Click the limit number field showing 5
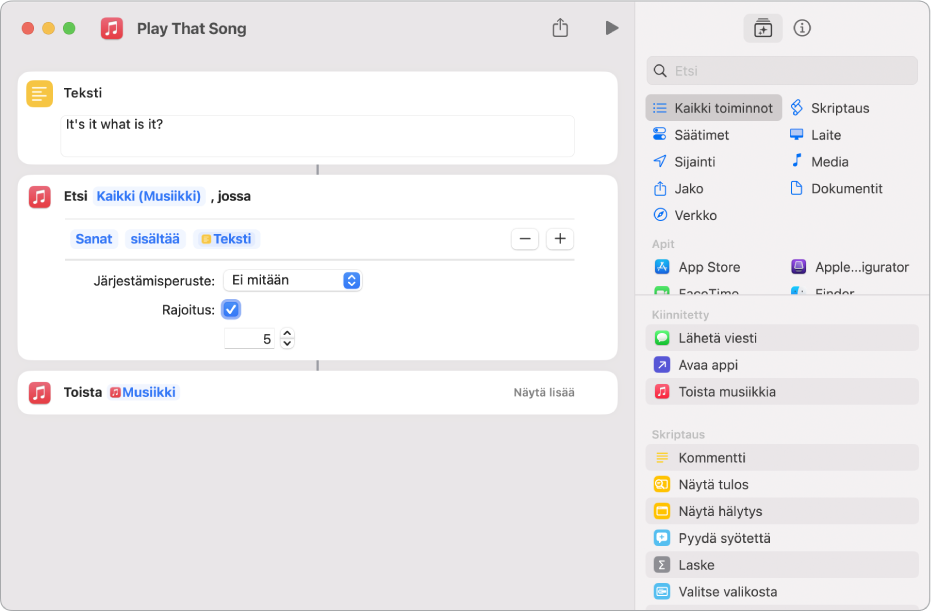 pos(249,339)
